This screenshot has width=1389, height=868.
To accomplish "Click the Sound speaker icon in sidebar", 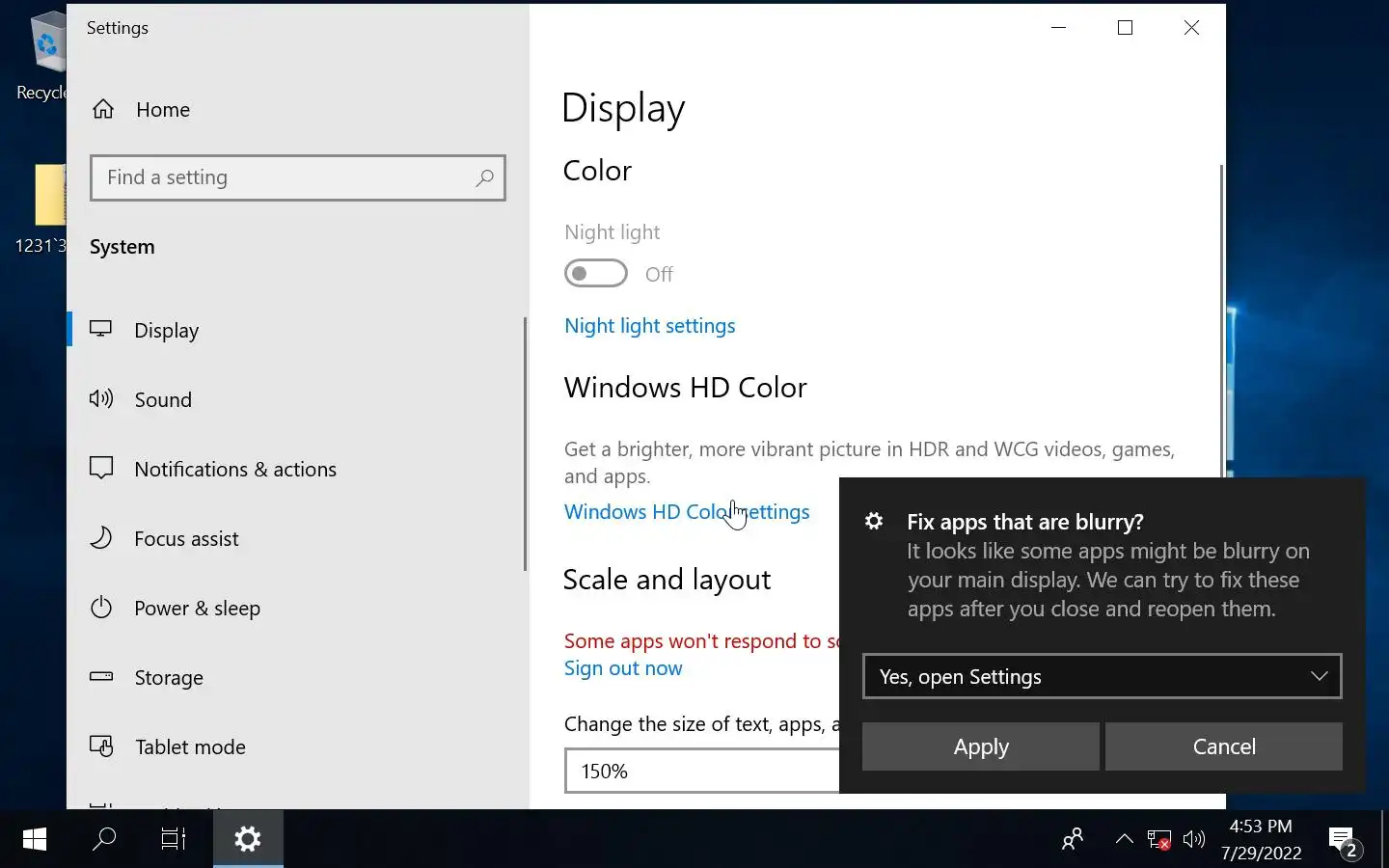I will pyautogui.click(x=101, y=398).
